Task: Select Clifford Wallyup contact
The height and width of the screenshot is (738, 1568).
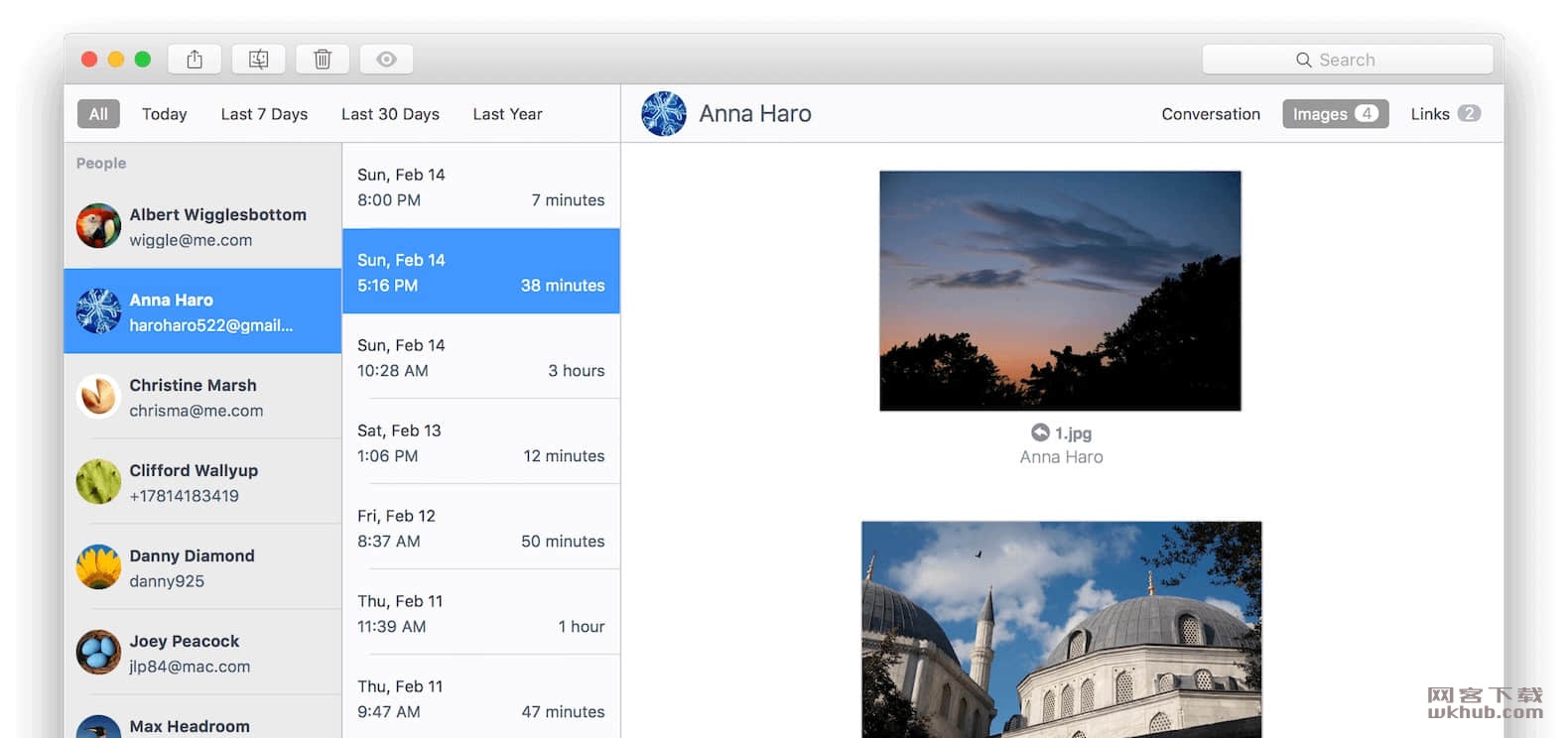Action: 202,482
